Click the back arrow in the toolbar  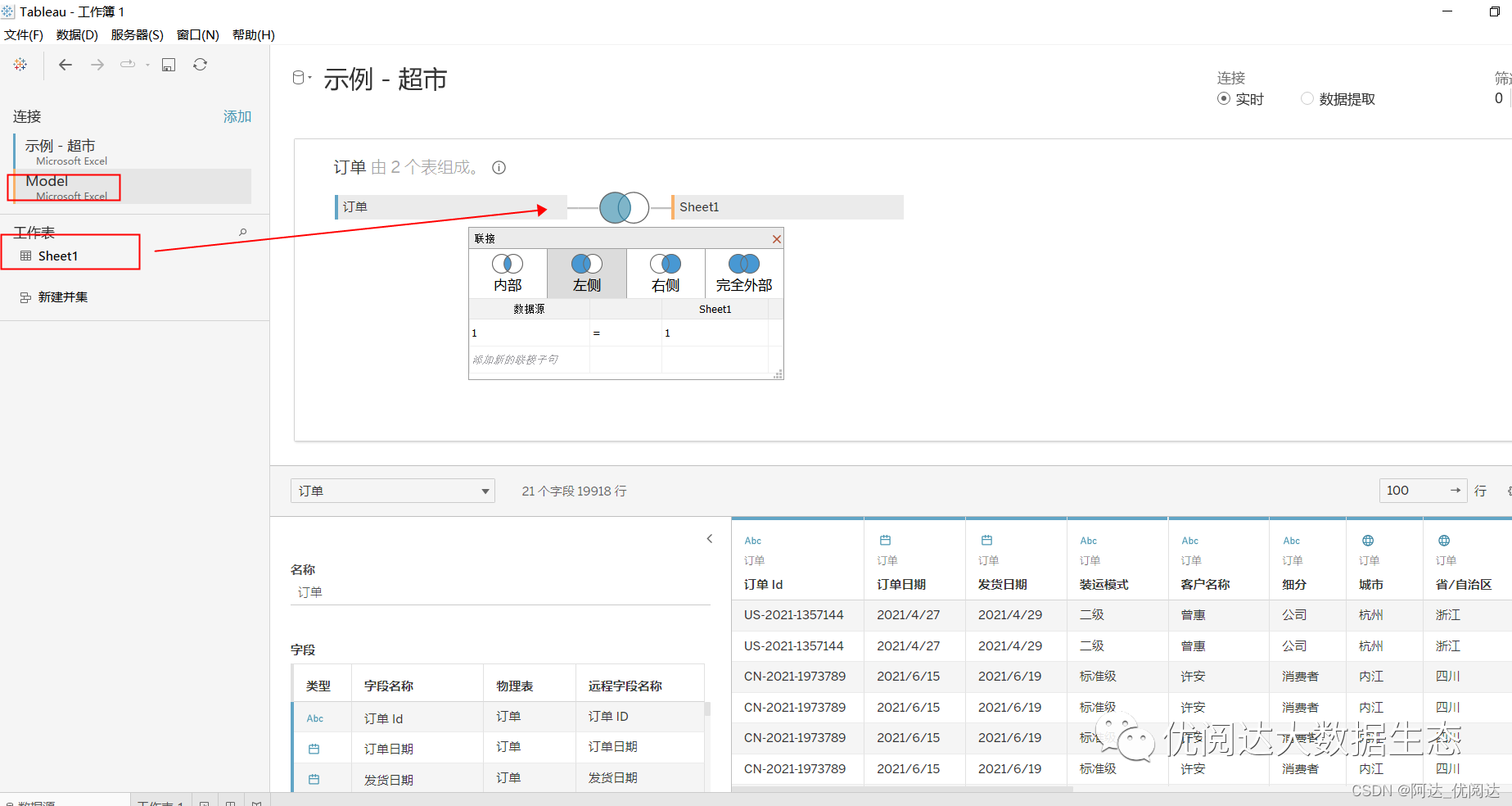65,65
